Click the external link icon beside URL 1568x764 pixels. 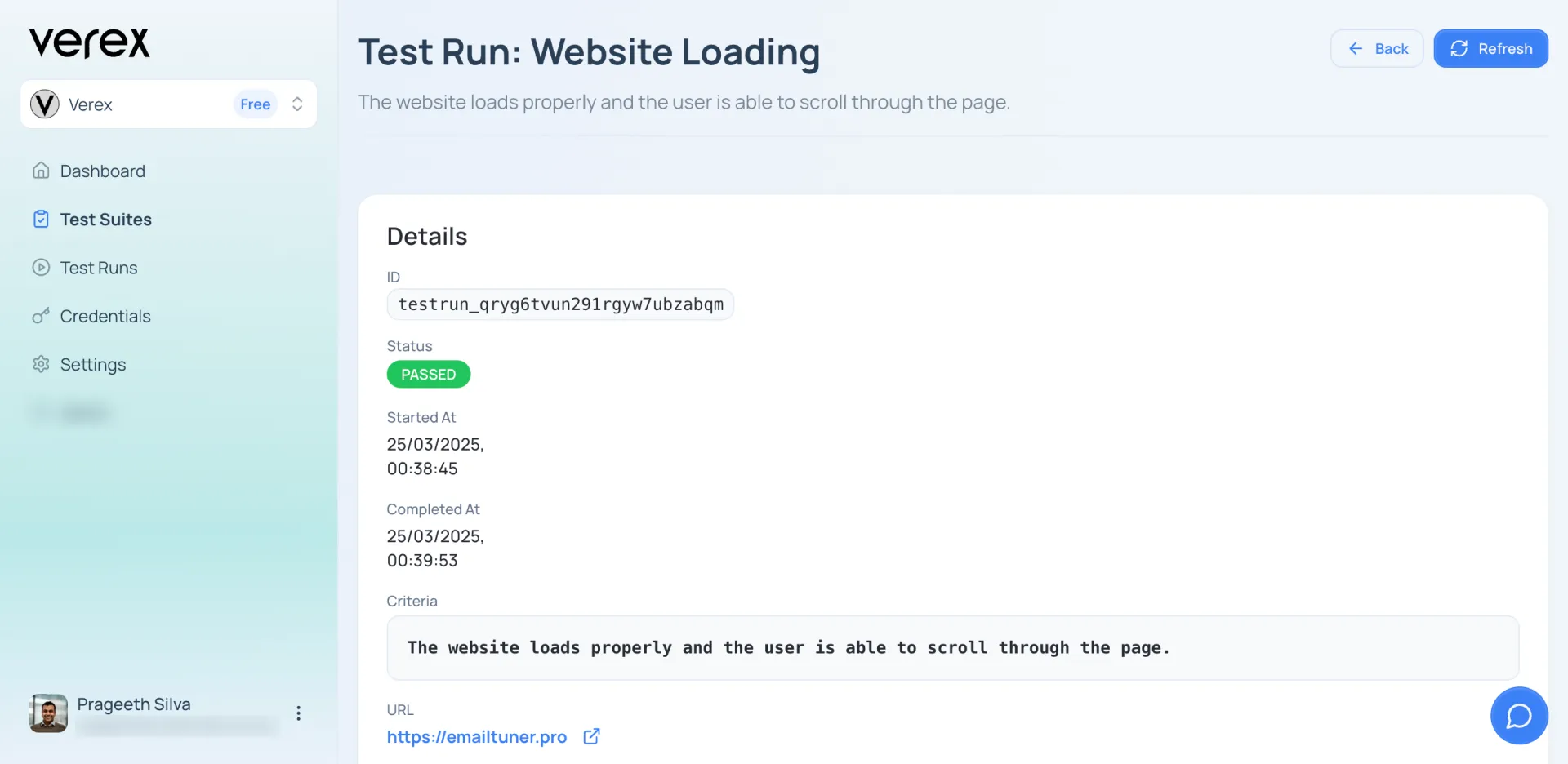coord(592,736)
